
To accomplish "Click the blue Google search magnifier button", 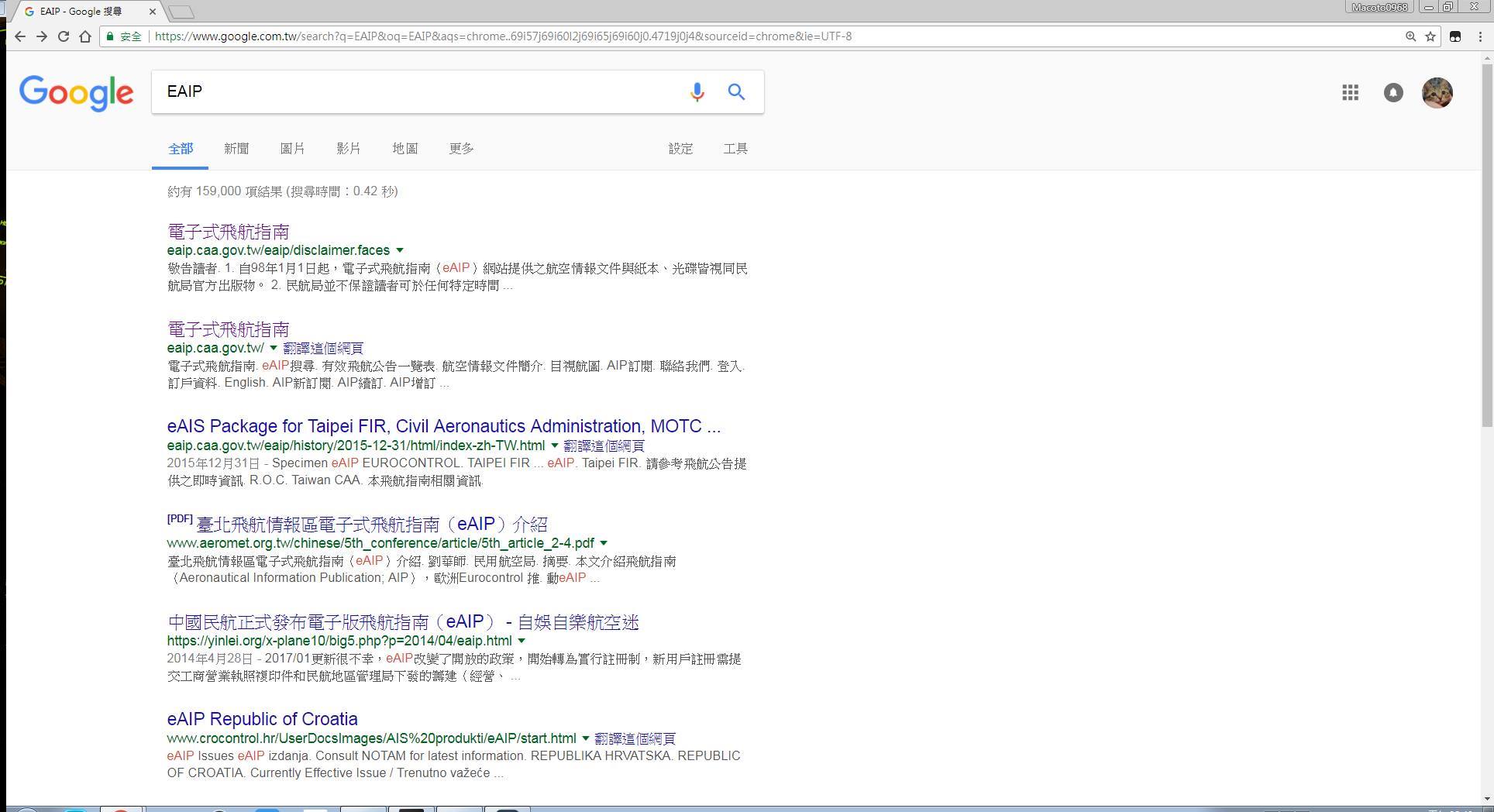I will 736,92.
